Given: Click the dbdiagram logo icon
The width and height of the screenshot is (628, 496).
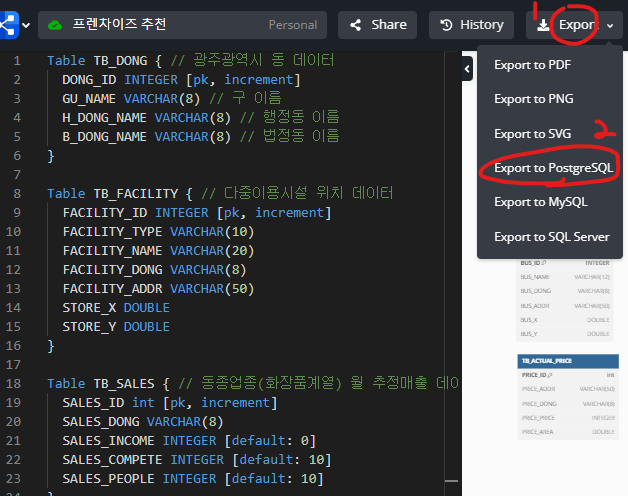Looking at the screenshot, I should click(9, 25).
